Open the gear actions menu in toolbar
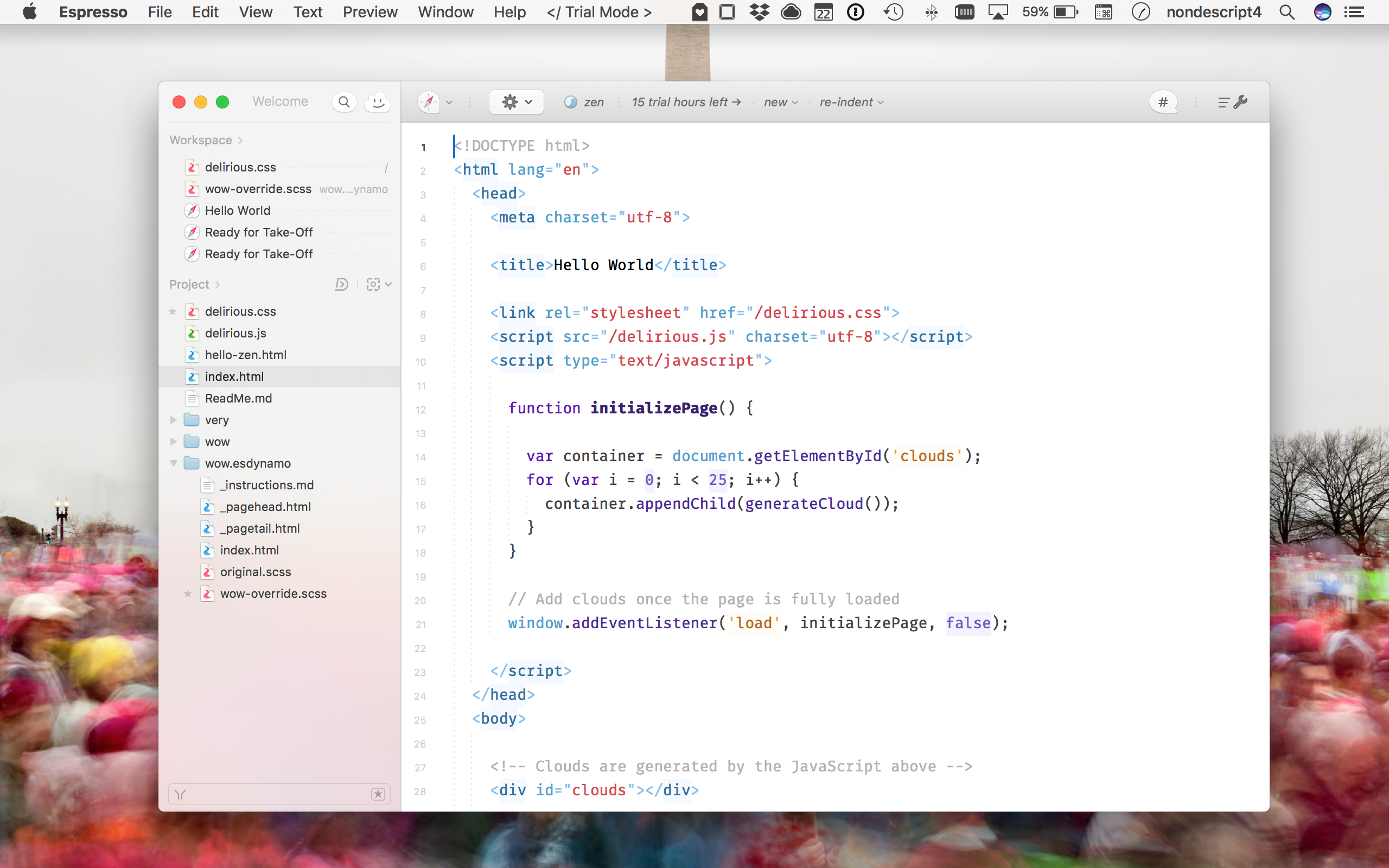The width and height of the screenshot is (1389, 868). [x=516, y=102]
